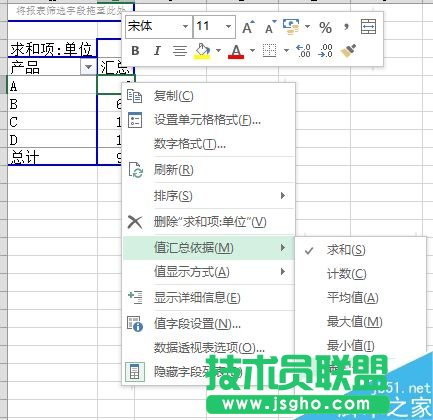Click the accounting number format icon
433x420 pixels.
291,27
